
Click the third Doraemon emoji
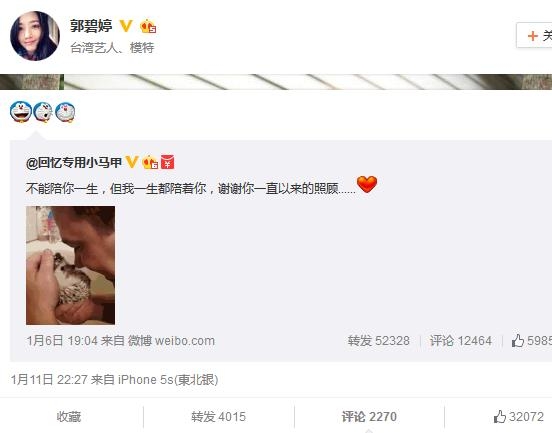pos(65,112)
